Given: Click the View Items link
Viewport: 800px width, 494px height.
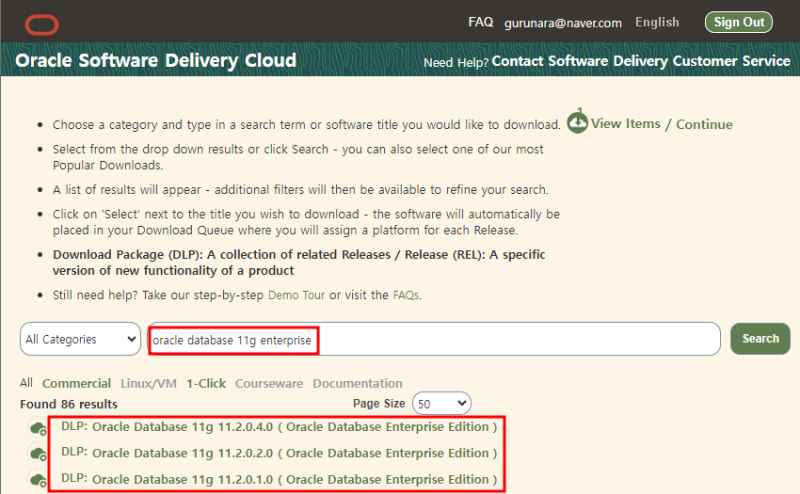Looking at the screenshot, I should coord(626,124).
